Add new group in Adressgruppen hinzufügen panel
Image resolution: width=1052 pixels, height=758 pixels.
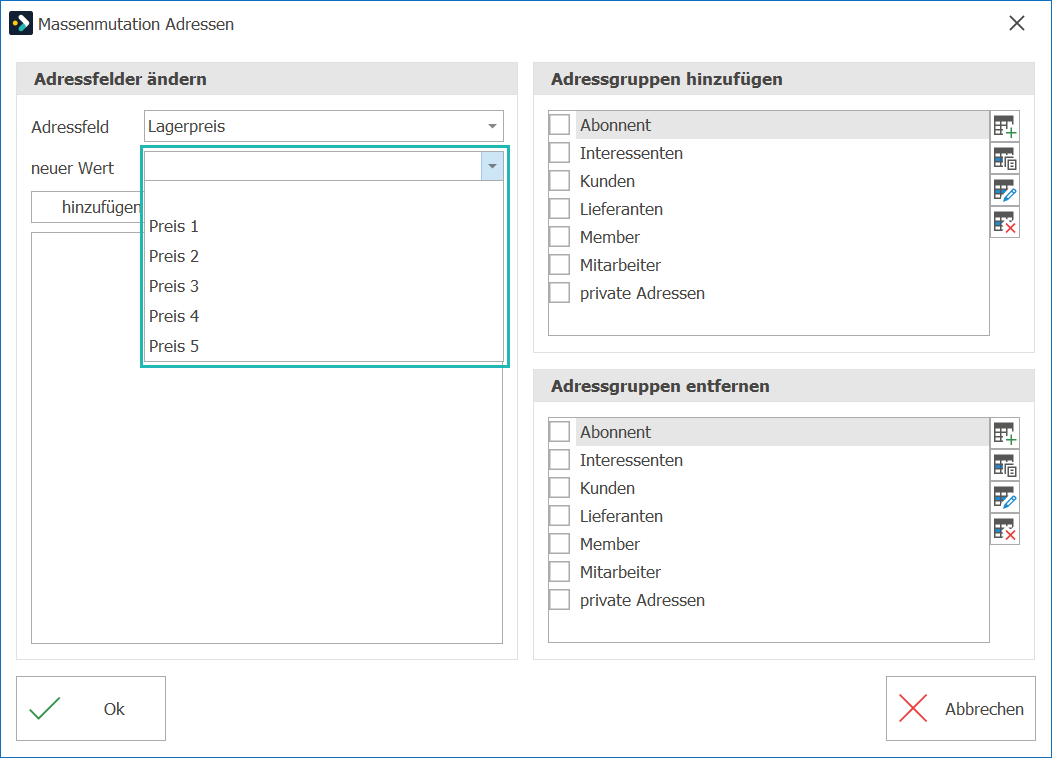click(x=1005, y=126)
